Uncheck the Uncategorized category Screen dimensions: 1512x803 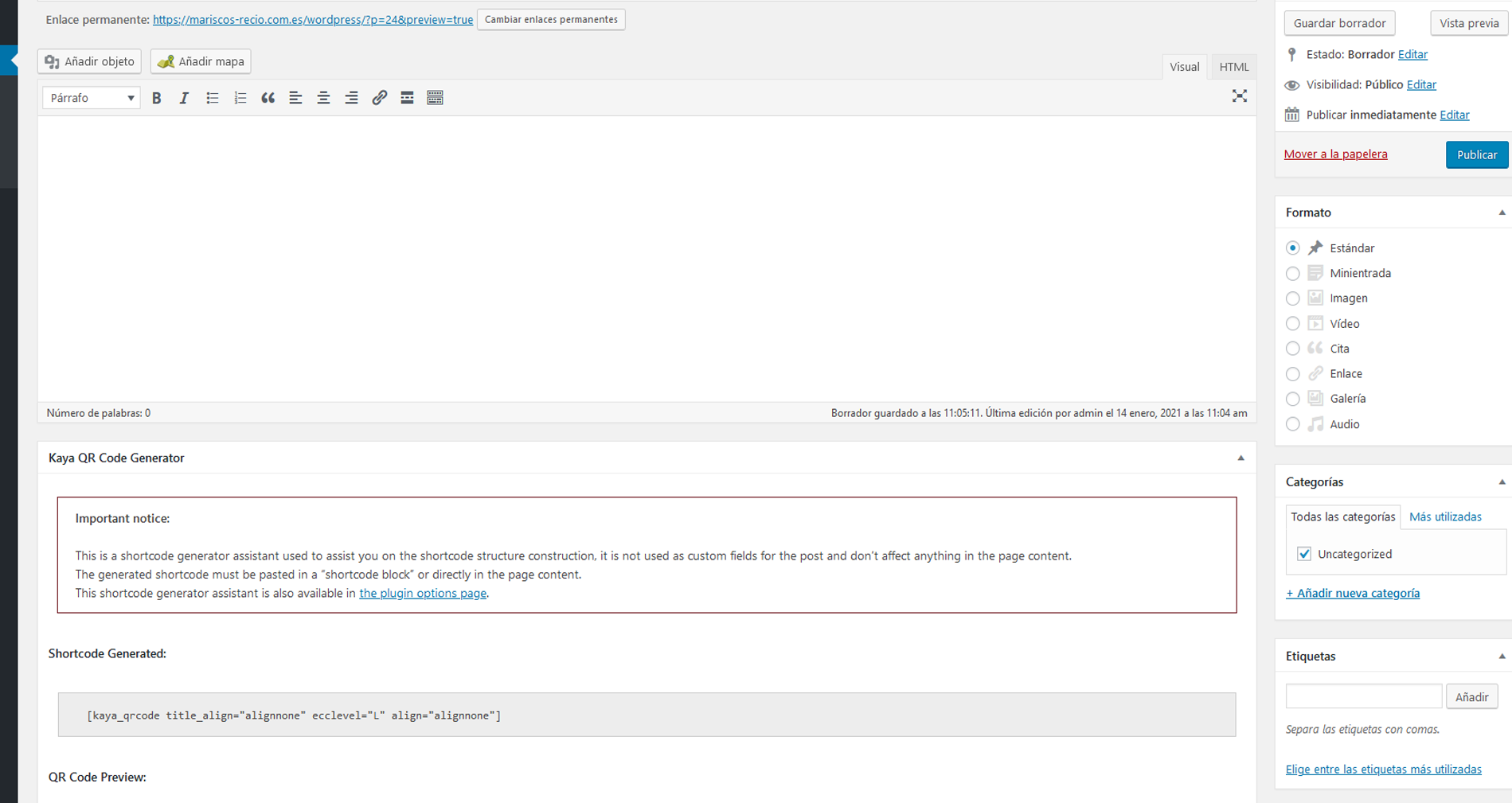[x=1303, y=554]
